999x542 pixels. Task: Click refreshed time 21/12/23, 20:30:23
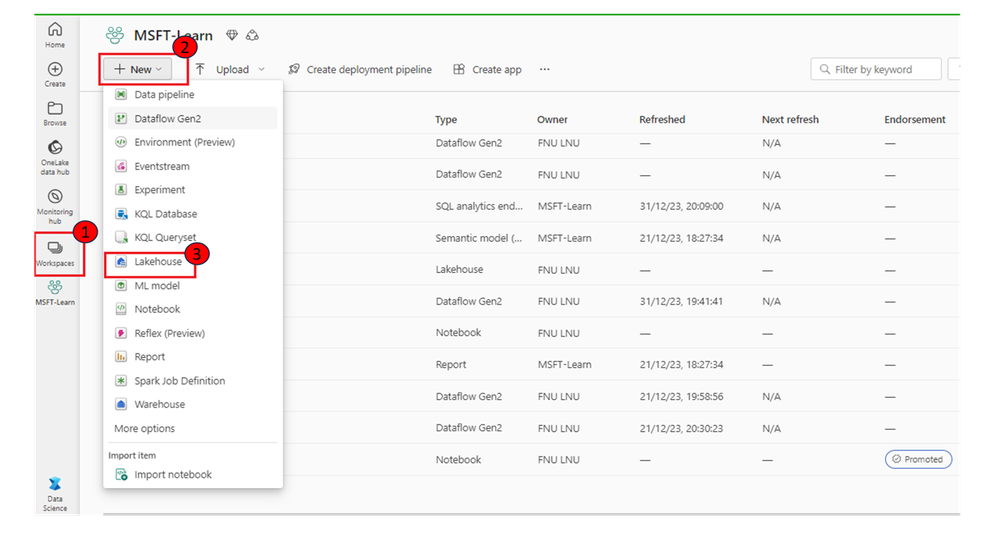tap(681, 429)
